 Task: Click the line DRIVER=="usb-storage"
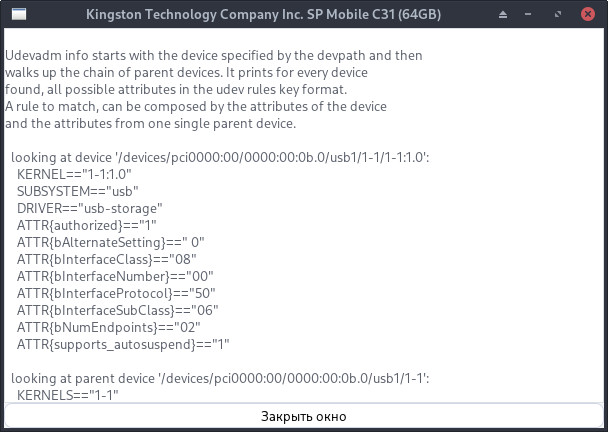click(90, 208)
